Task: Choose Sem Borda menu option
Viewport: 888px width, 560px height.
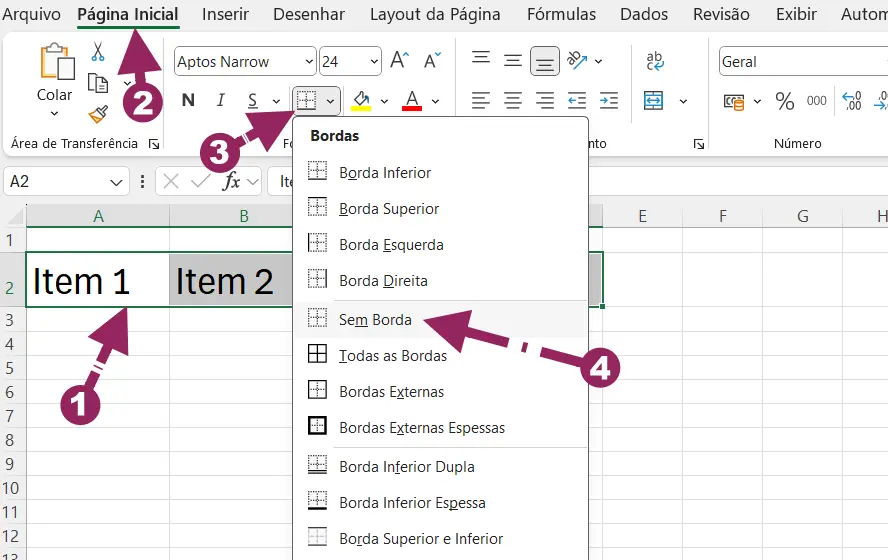Action: (x=441, y=320)
